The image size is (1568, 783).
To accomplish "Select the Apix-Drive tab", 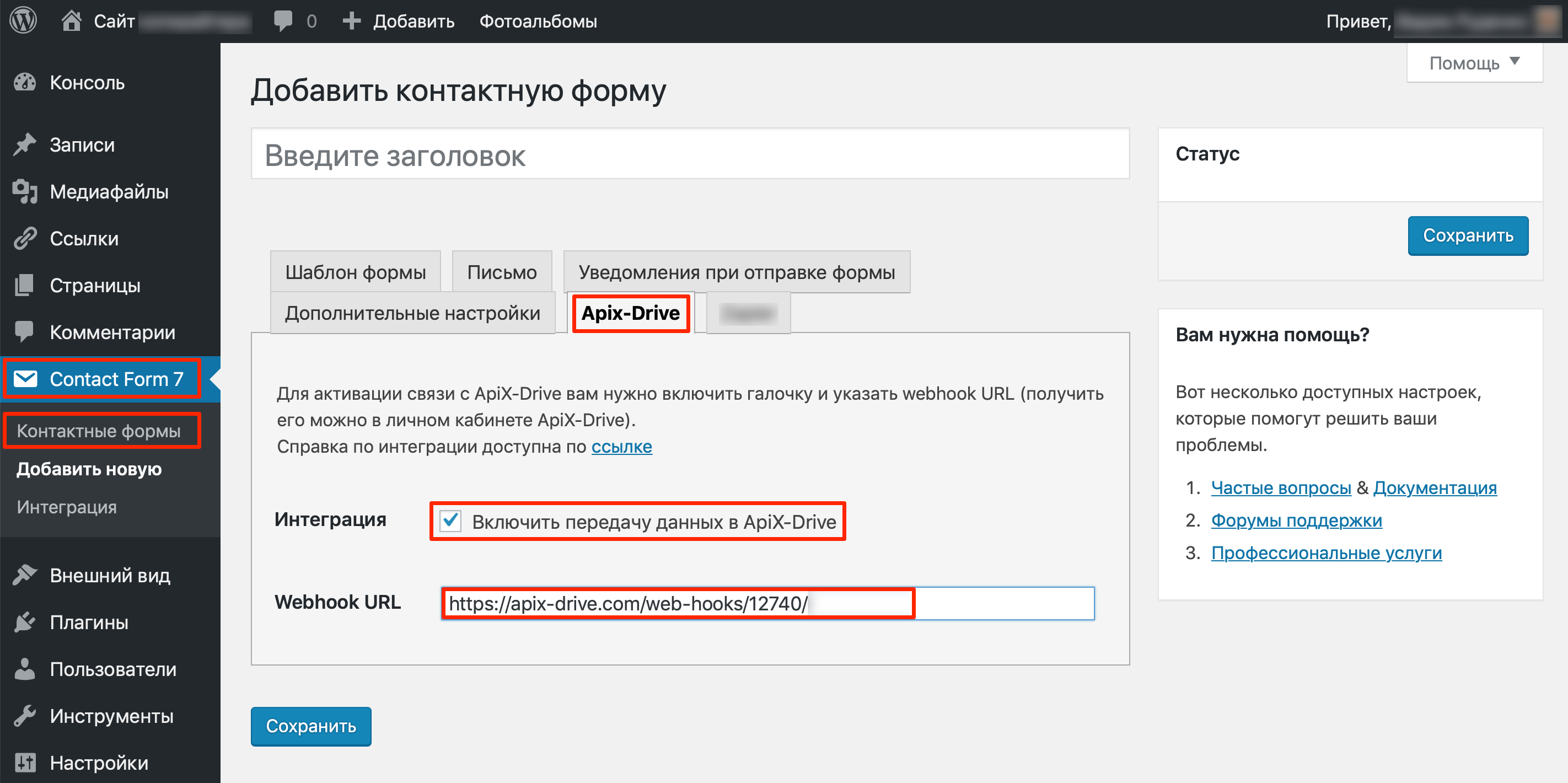I will [x=631, y=313].
